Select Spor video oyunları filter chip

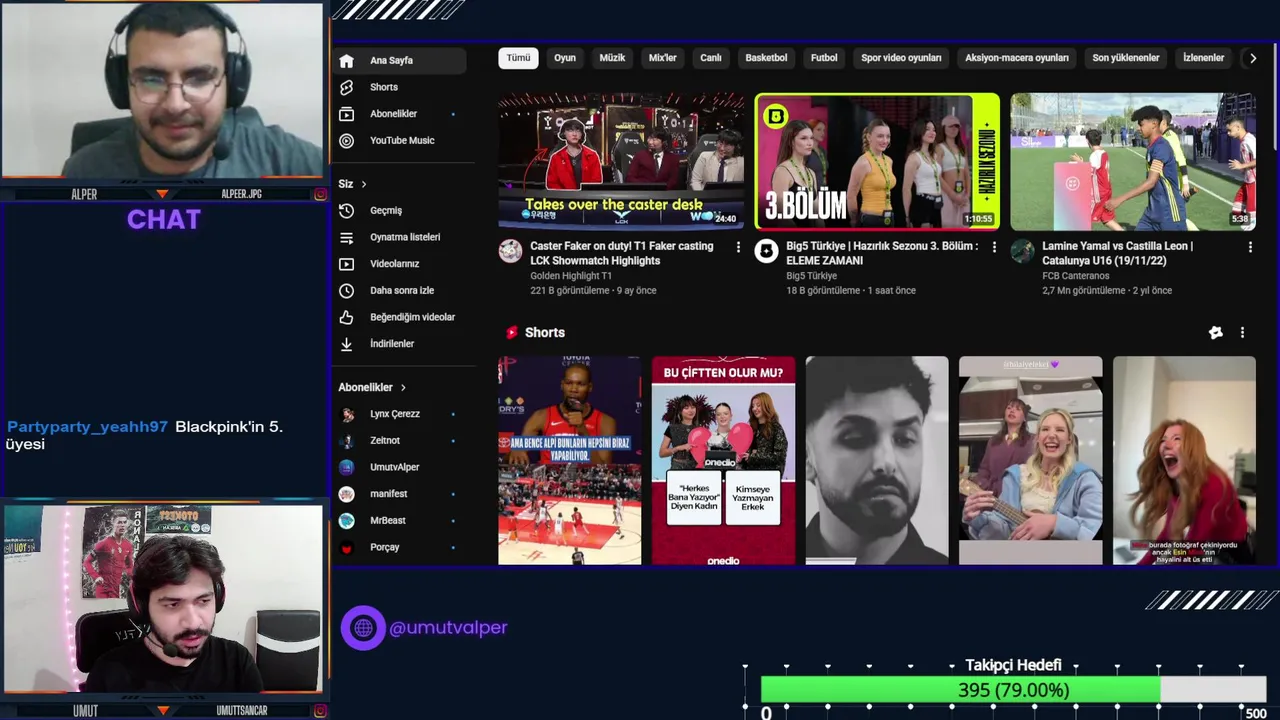pyautogui.click(x=901, y=58)
